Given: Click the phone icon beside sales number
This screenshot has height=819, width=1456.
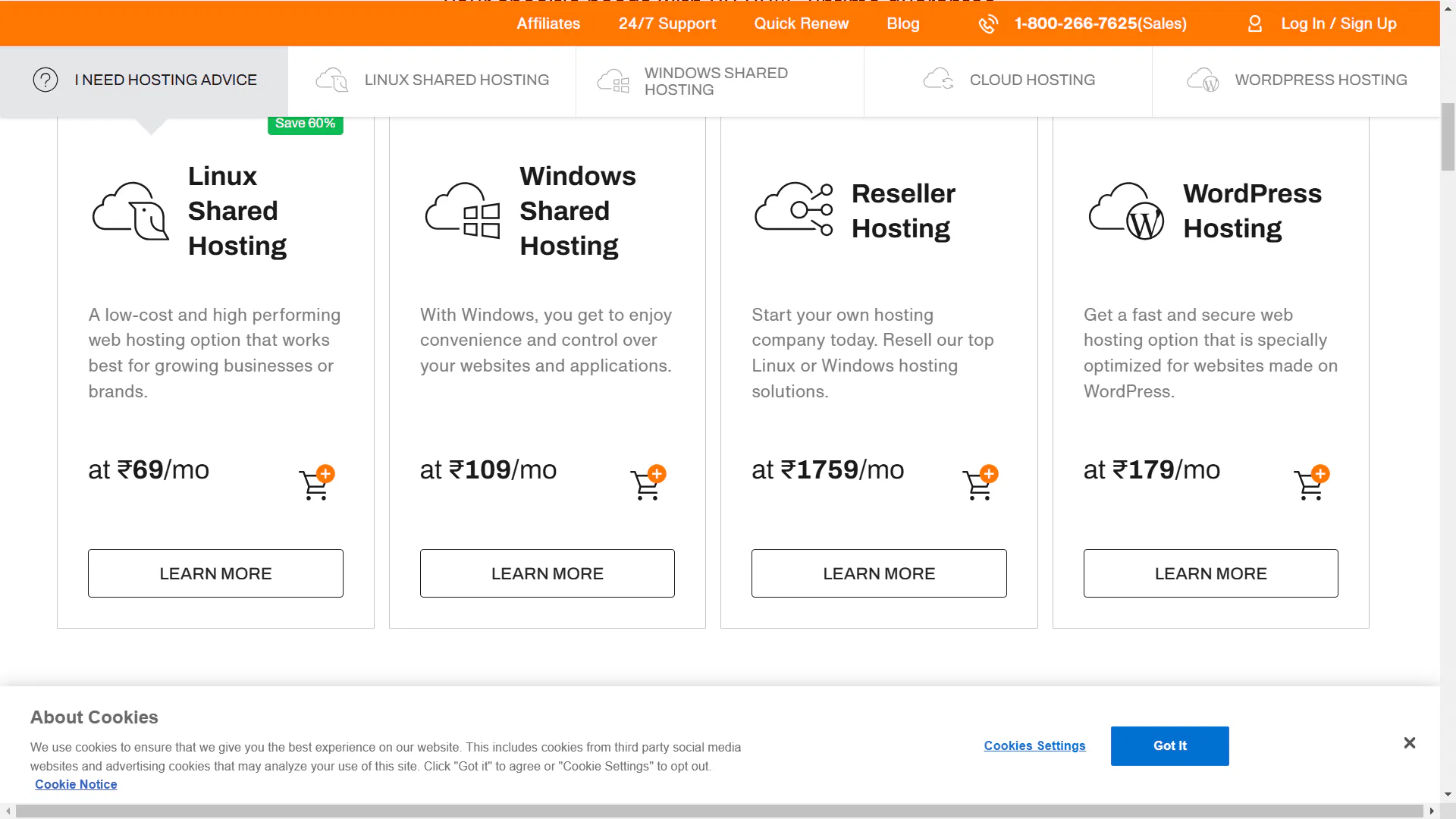Looking at the screenshot, I should tap(988, 24).
